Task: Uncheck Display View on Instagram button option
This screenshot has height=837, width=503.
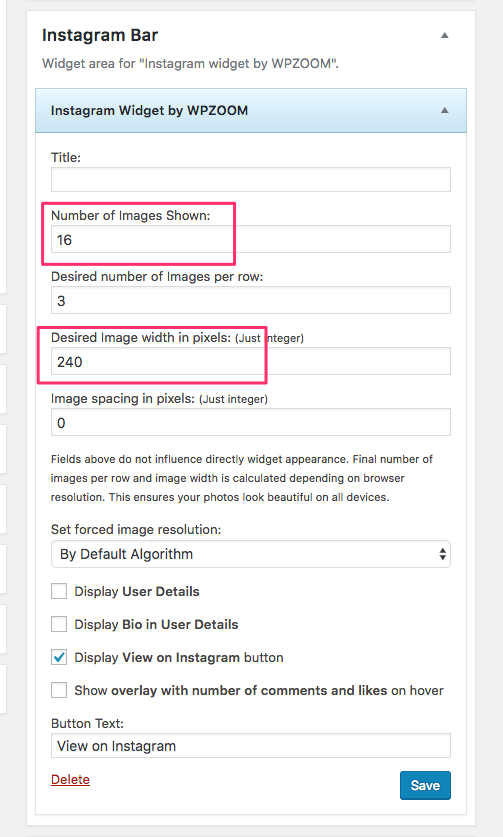Action: [x=59, y=657]
